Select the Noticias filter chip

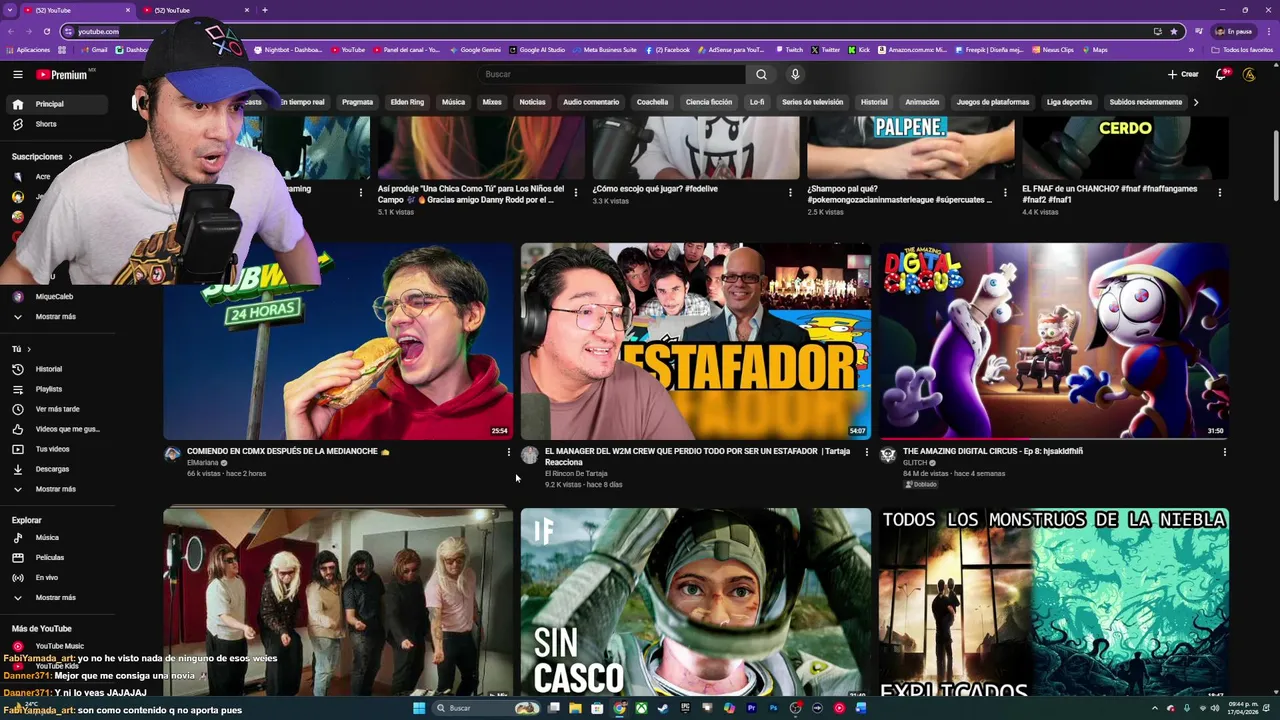(x=532, y=102)
